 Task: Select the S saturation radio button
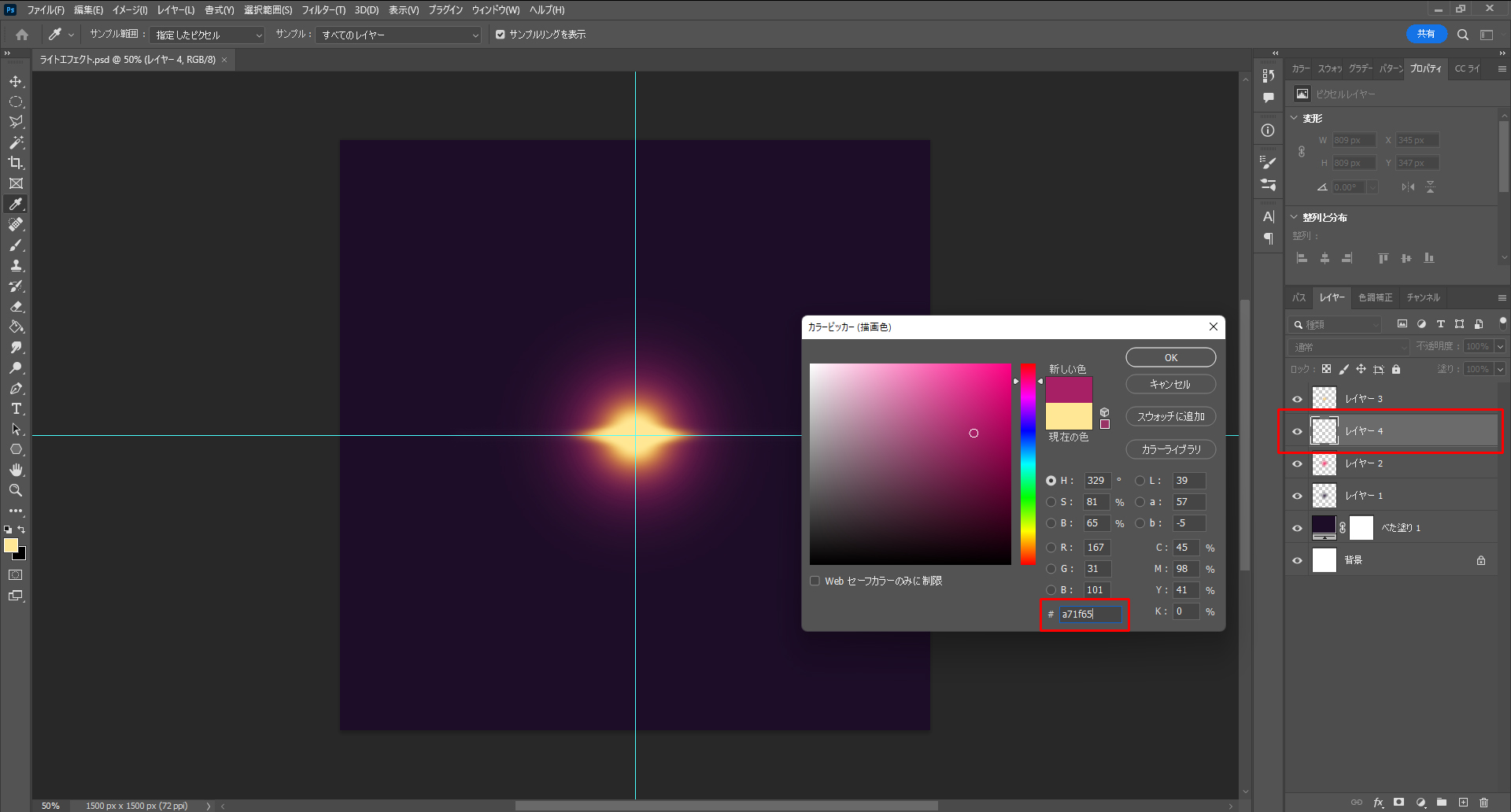tap(1051, 502)
